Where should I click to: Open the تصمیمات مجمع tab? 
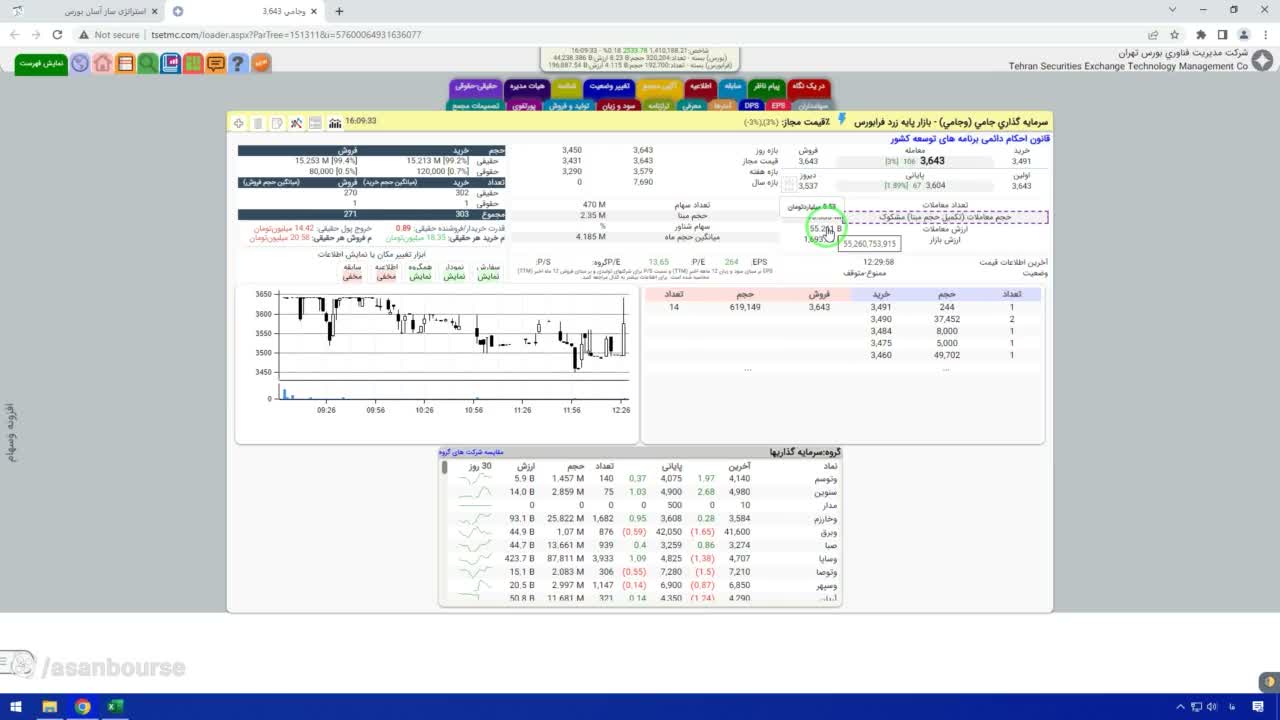[475, 105]
